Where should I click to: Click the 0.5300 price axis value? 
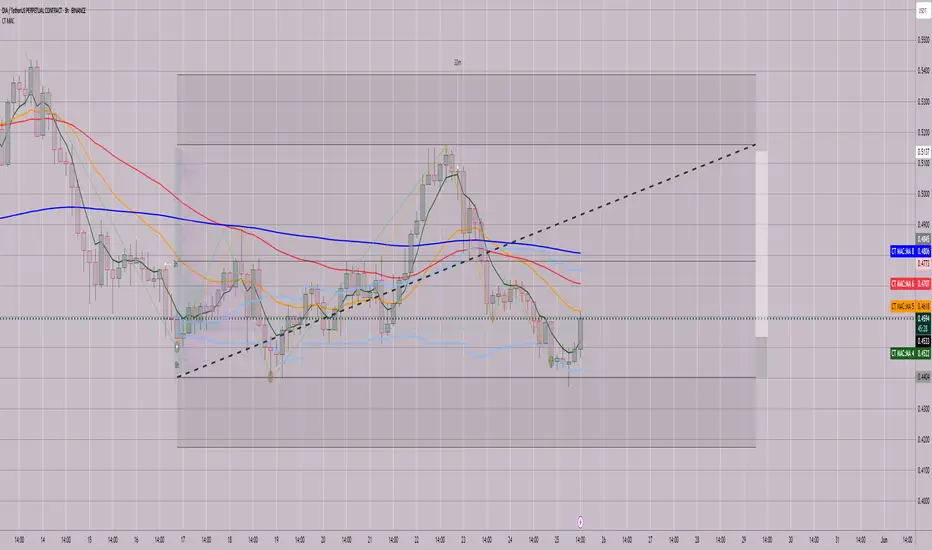point(923,102)
